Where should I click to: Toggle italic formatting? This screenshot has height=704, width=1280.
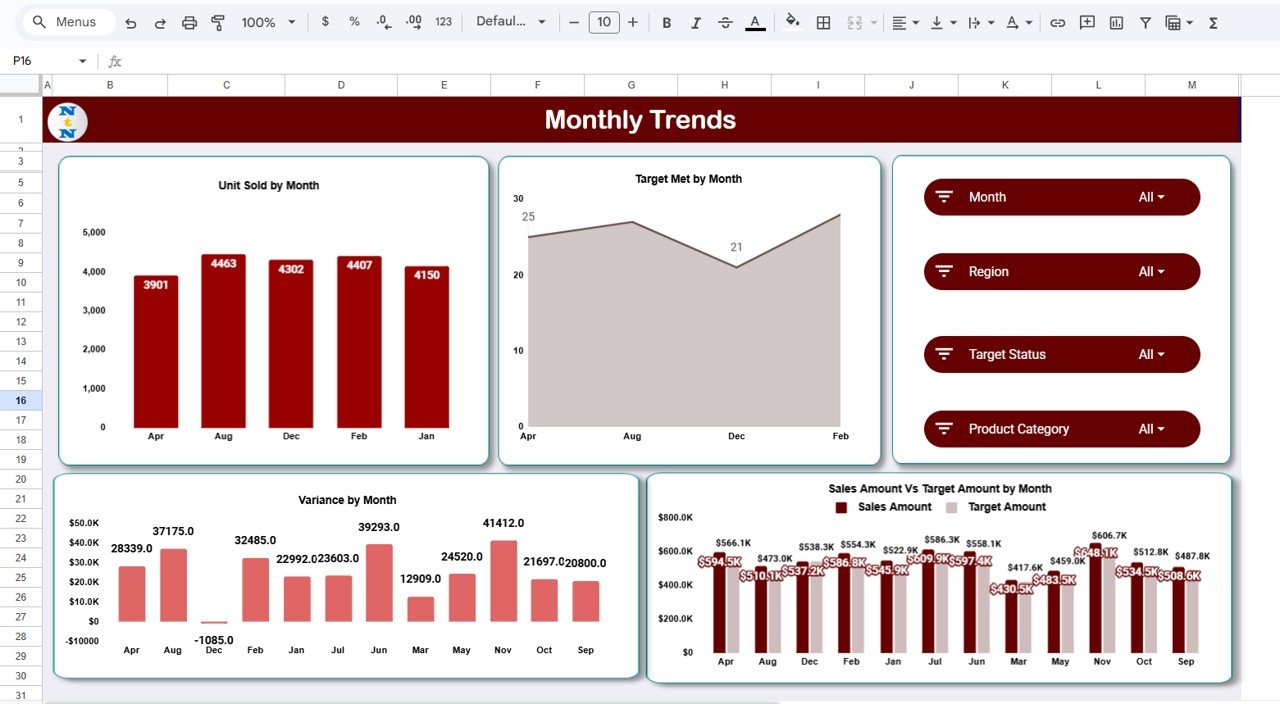click(696, 22)
